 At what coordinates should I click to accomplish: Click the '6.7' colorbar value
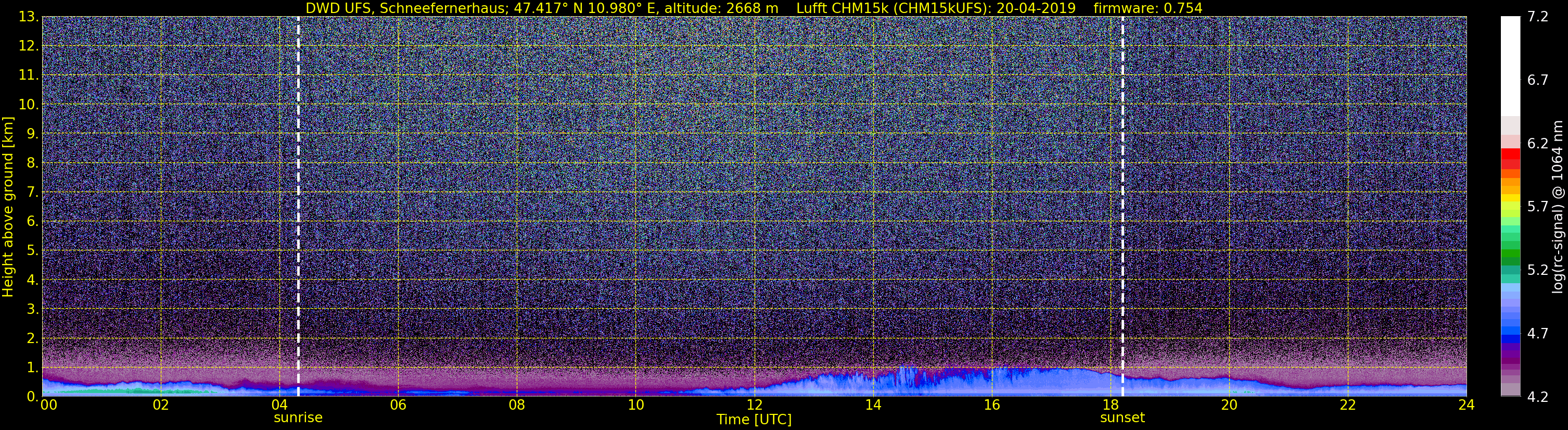click(x=1538, y=80)
